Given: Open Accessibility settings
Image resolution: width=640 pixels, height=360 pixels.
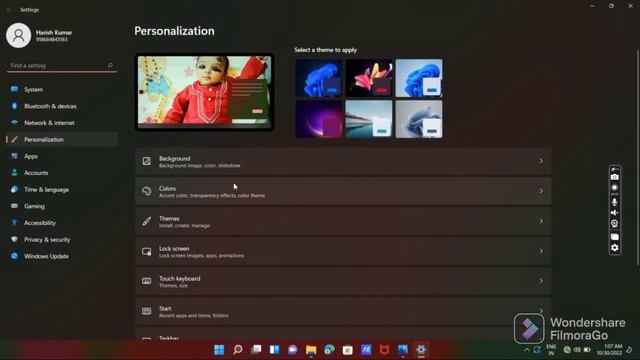Looking at the screenshot, I should point(62,223).
